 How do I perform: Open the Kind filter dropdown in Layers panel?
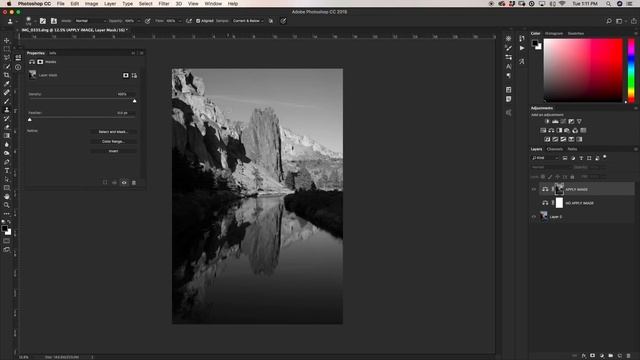pos(545,158)
